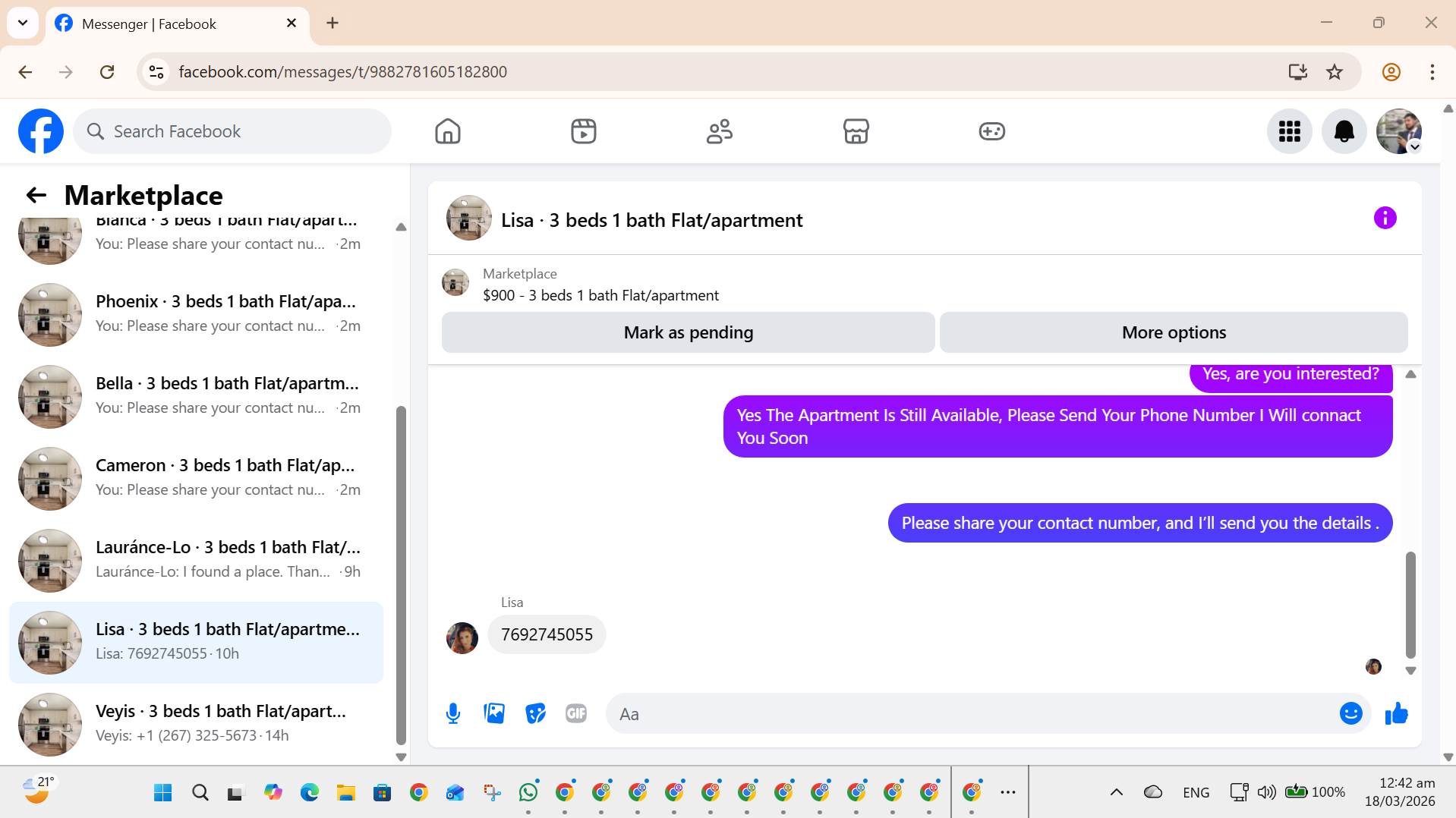Bookmark this tab with the star
1456x818 pixels.
coord(1334,72)
